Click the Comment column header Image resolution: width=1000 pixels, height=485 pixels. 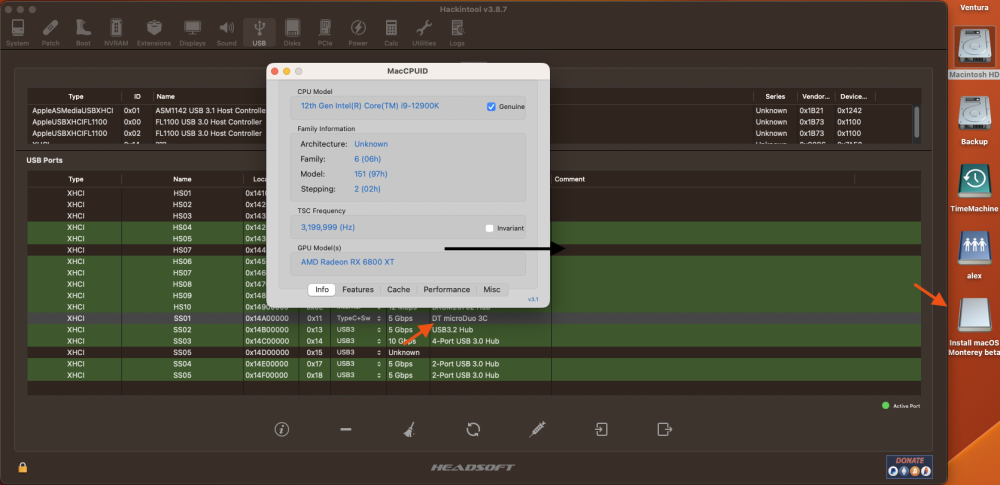tap(570, 179)
